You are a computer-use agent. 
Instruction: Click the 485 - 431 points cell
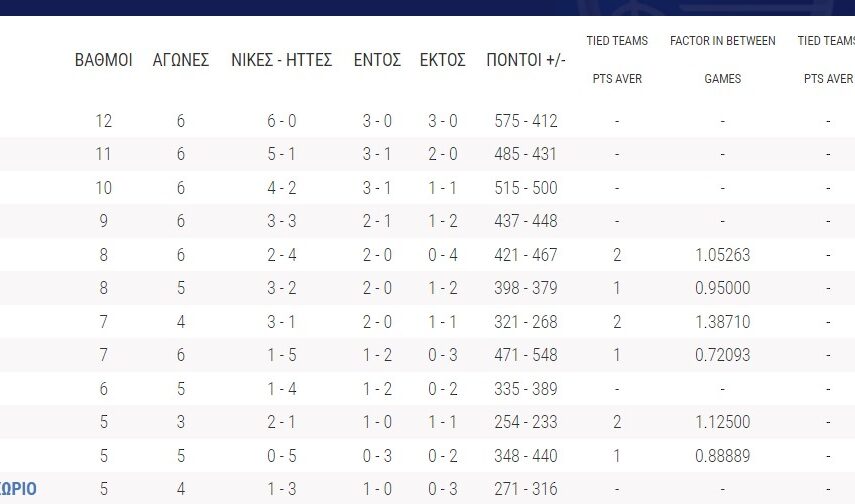pyautogui.click(x=526, y=154)
